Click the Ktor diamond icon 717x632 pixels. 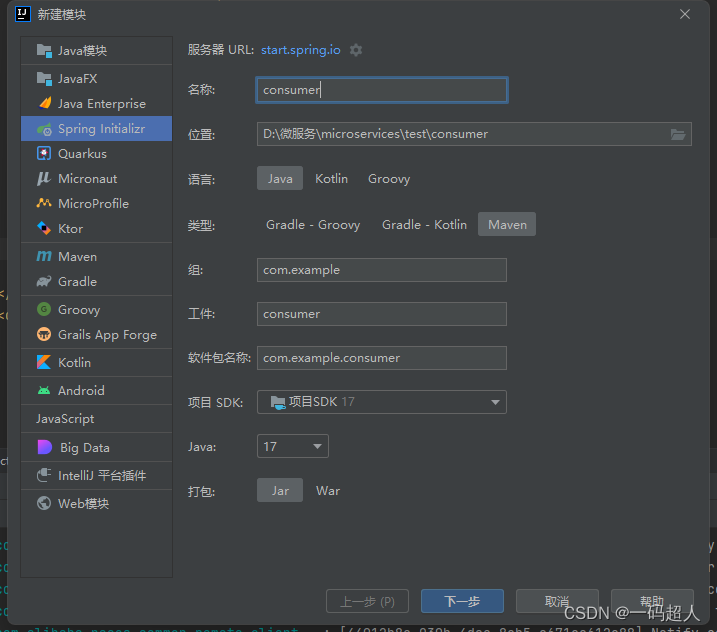click(x=44, y=228)
